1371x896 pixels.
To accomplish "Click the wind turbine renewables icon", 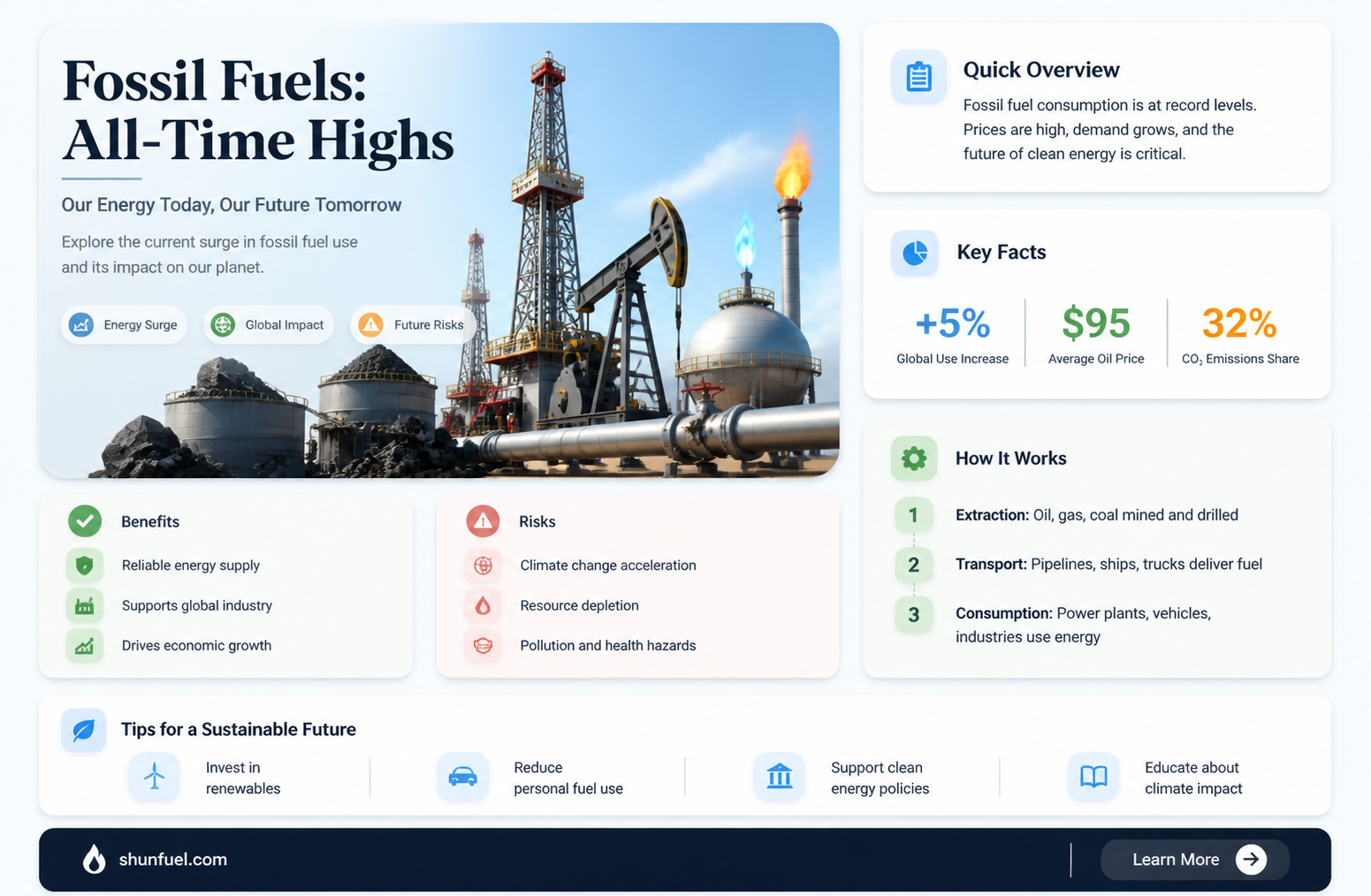I will pyautogui.click(x=154, y=777).
